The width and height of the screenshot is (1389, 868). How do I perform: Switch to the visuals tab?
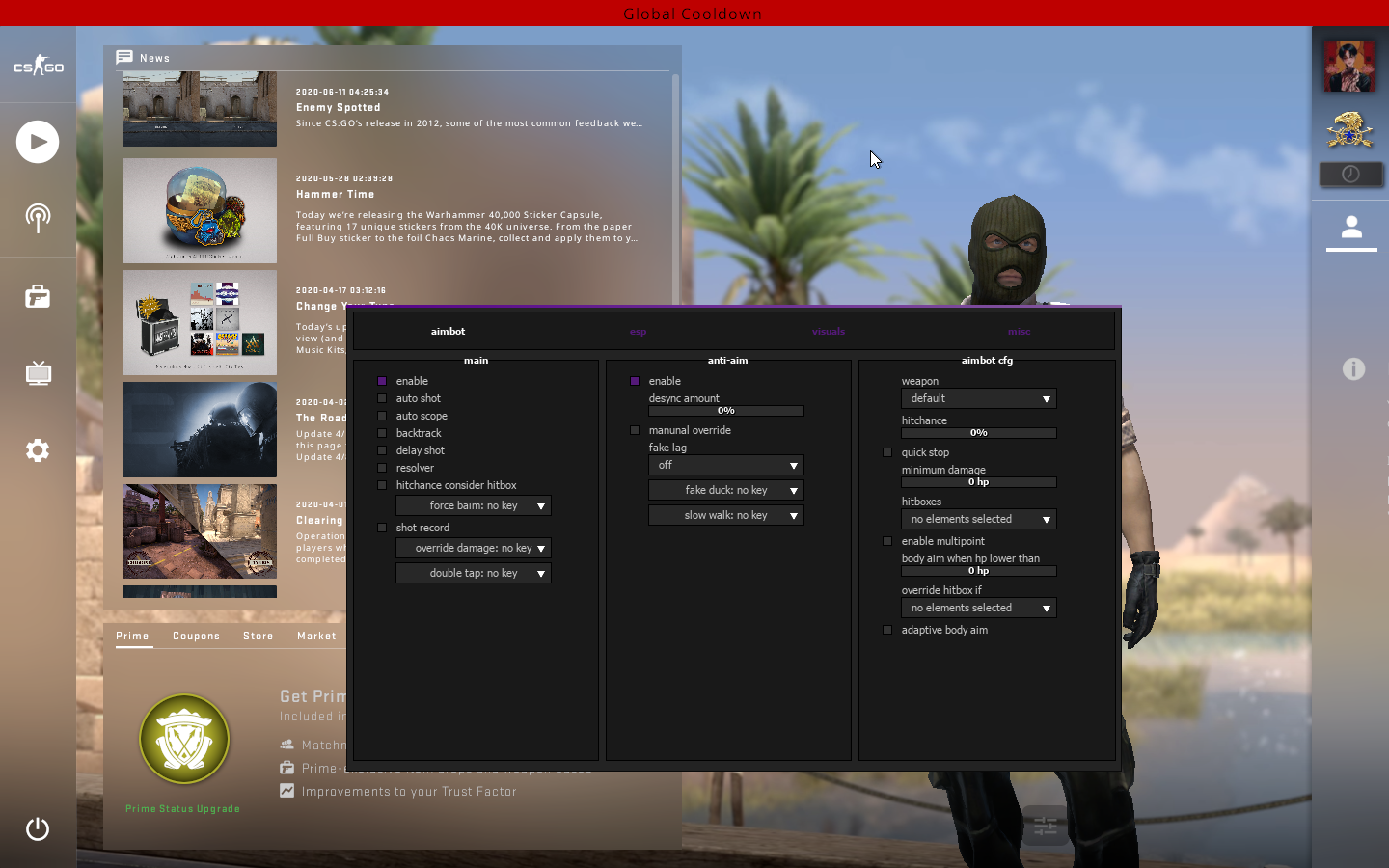coord(829,331)
